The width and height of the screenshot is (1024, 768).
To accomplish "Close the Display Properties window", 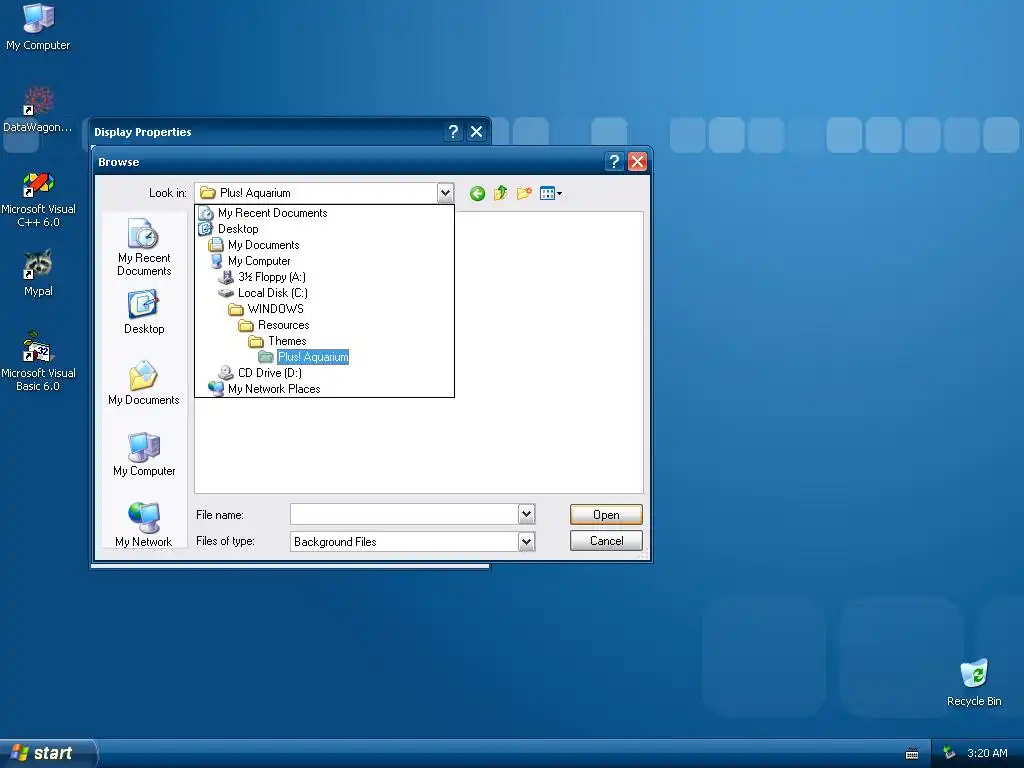I will pos(477,132).
